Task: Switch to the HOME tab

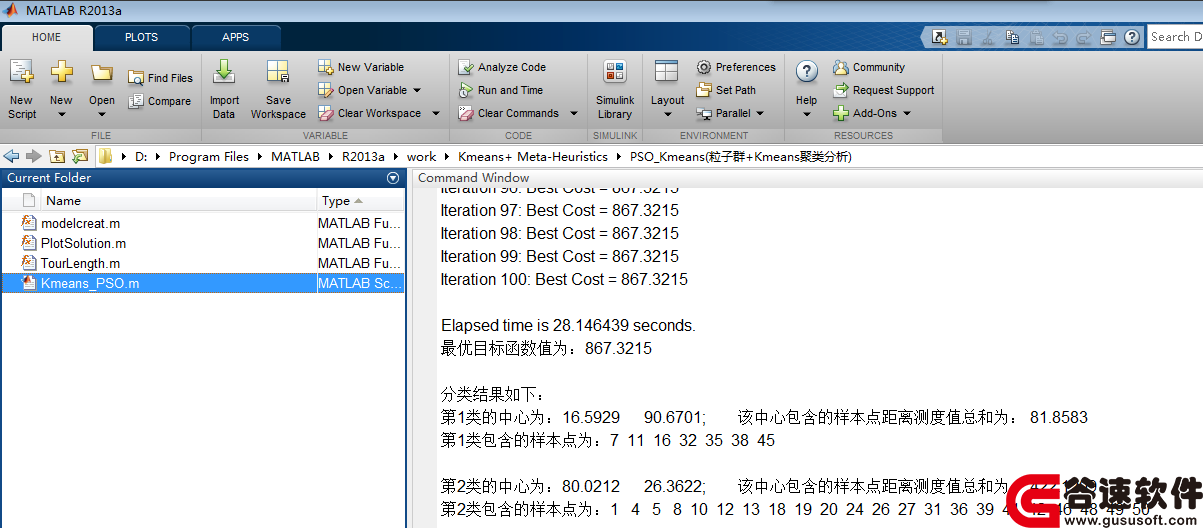Action: point(47,37)
